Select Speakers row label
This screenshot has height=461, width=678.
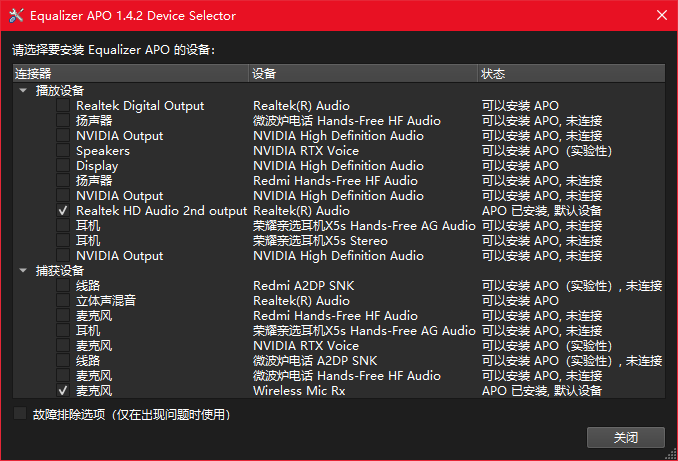point(103,151)
